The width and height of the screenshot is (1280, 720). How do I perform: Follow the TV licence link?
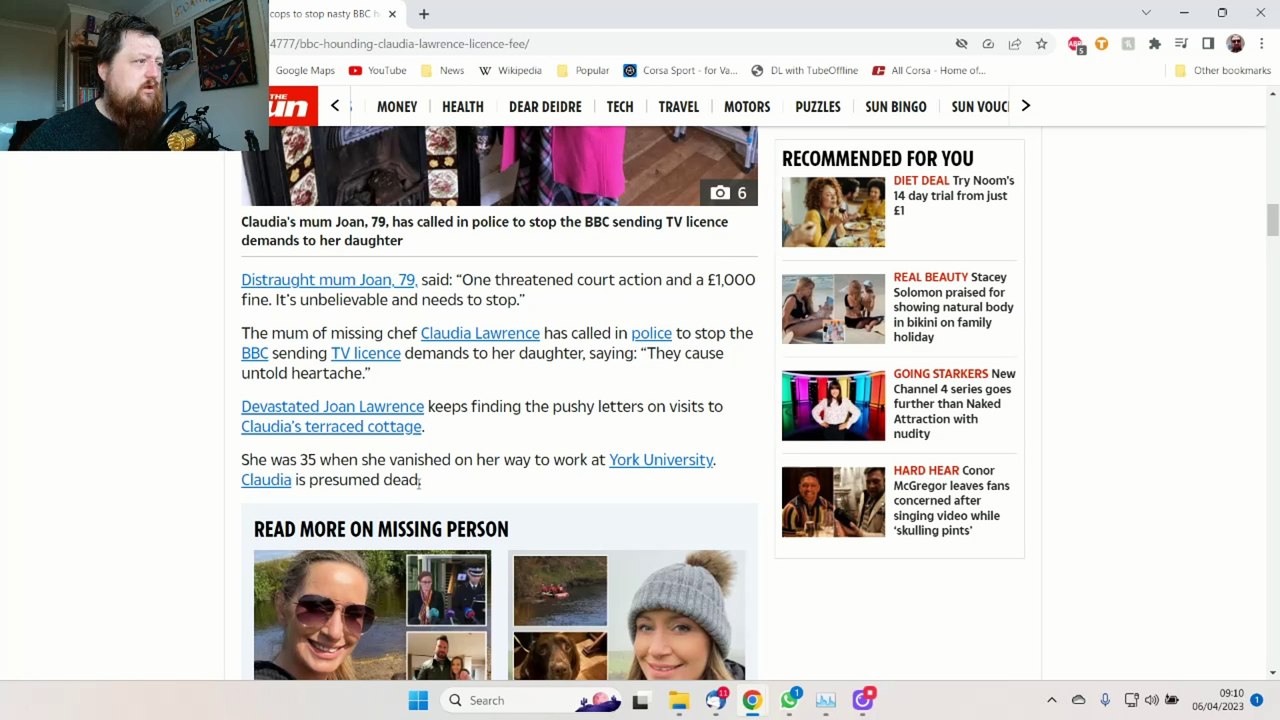pos(366,353)
